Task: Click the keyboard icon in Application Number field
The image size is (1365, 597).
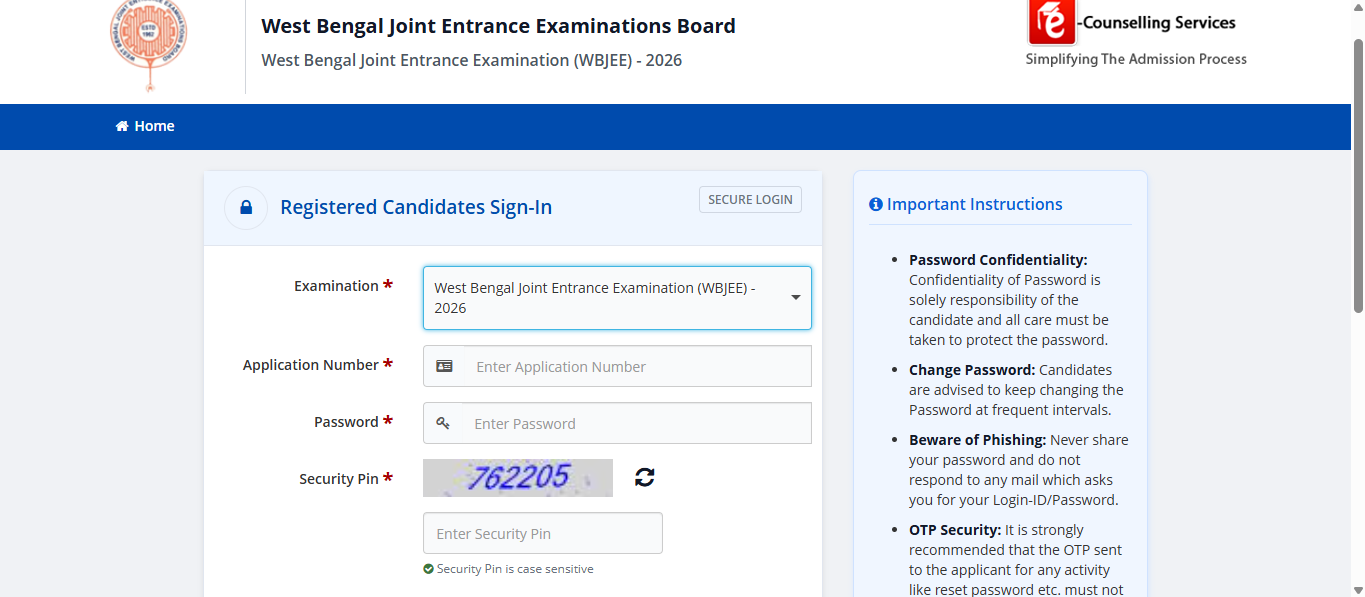Action: tap(444, 365)
